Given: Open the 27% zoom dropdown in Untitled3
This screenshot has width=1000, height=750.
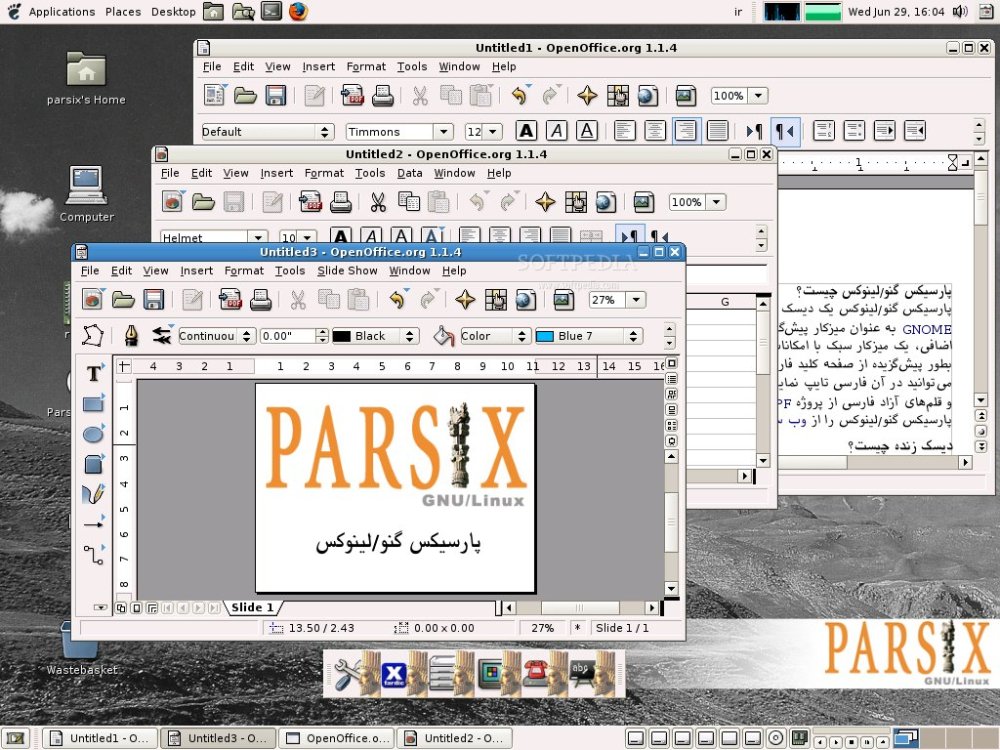Looking at the screenshot, I should click(x=636, y=300).
